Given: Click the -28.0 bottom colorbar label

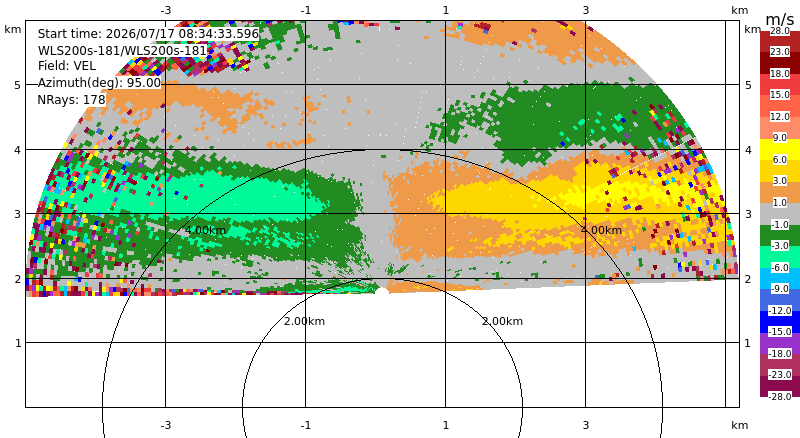Looking at the screenshot, I should point(780,397).
